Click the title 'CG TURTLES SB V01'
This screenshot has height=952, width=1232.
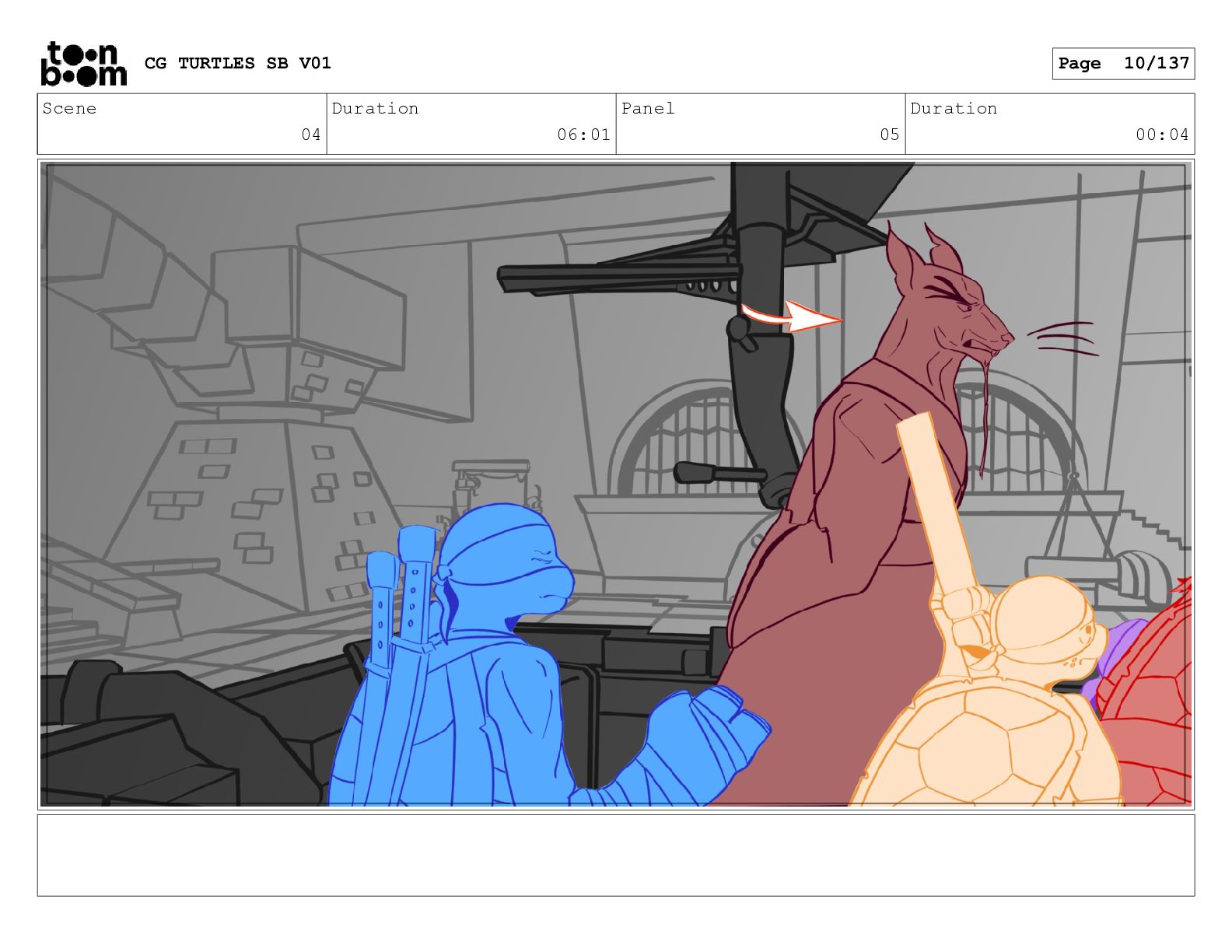tap(238, 63)
